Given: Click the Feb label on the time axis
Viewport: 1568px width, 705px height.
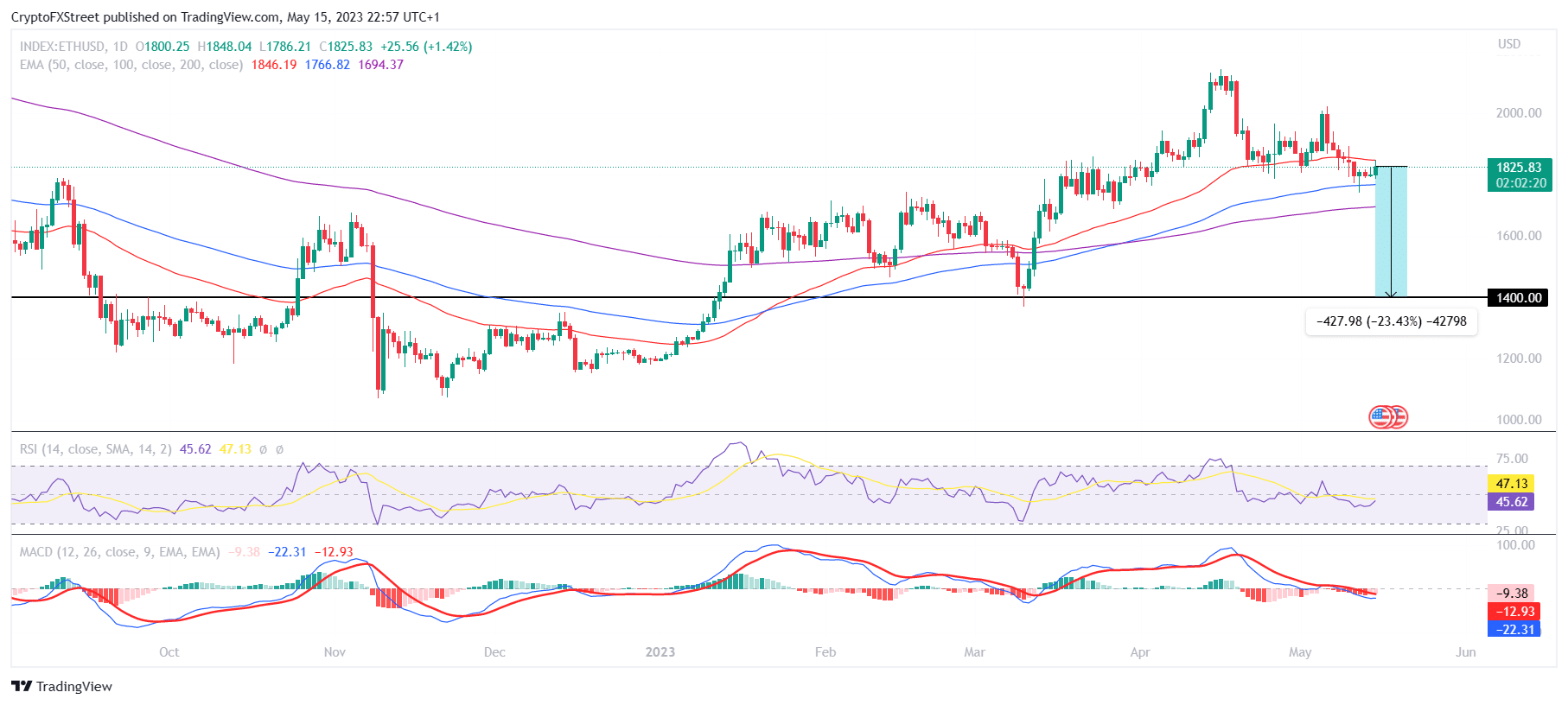Looking at the screenshot, I should tap(825, 652).
